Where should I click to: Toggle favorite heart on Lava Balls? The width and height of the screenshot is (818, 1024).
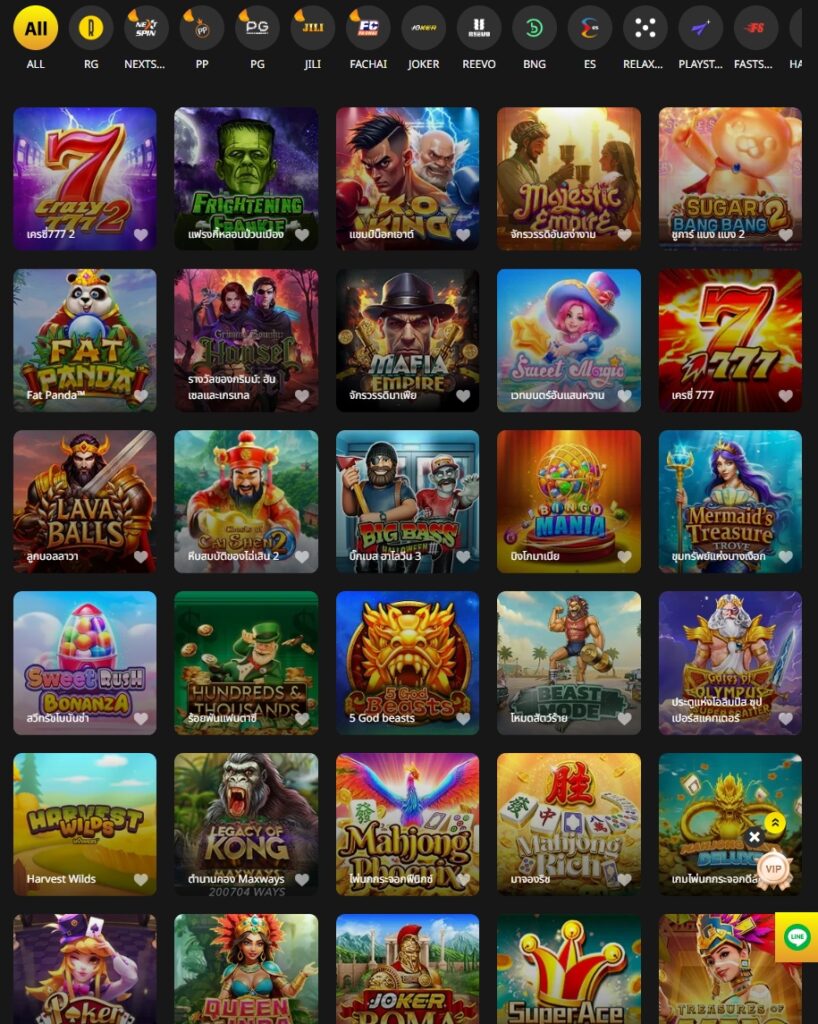[141, 556]
